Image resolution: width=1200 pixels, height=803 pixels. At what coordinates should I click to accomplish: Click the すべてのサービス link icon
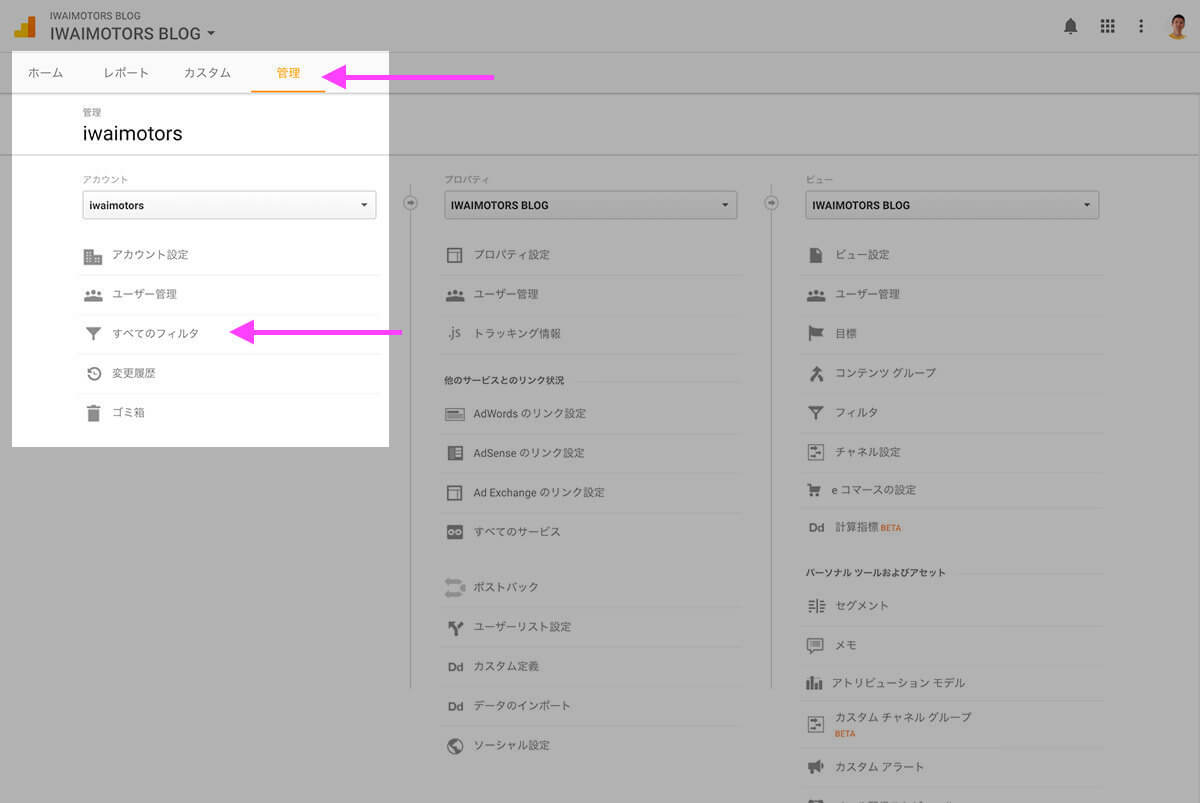click(x=455, y=532)
